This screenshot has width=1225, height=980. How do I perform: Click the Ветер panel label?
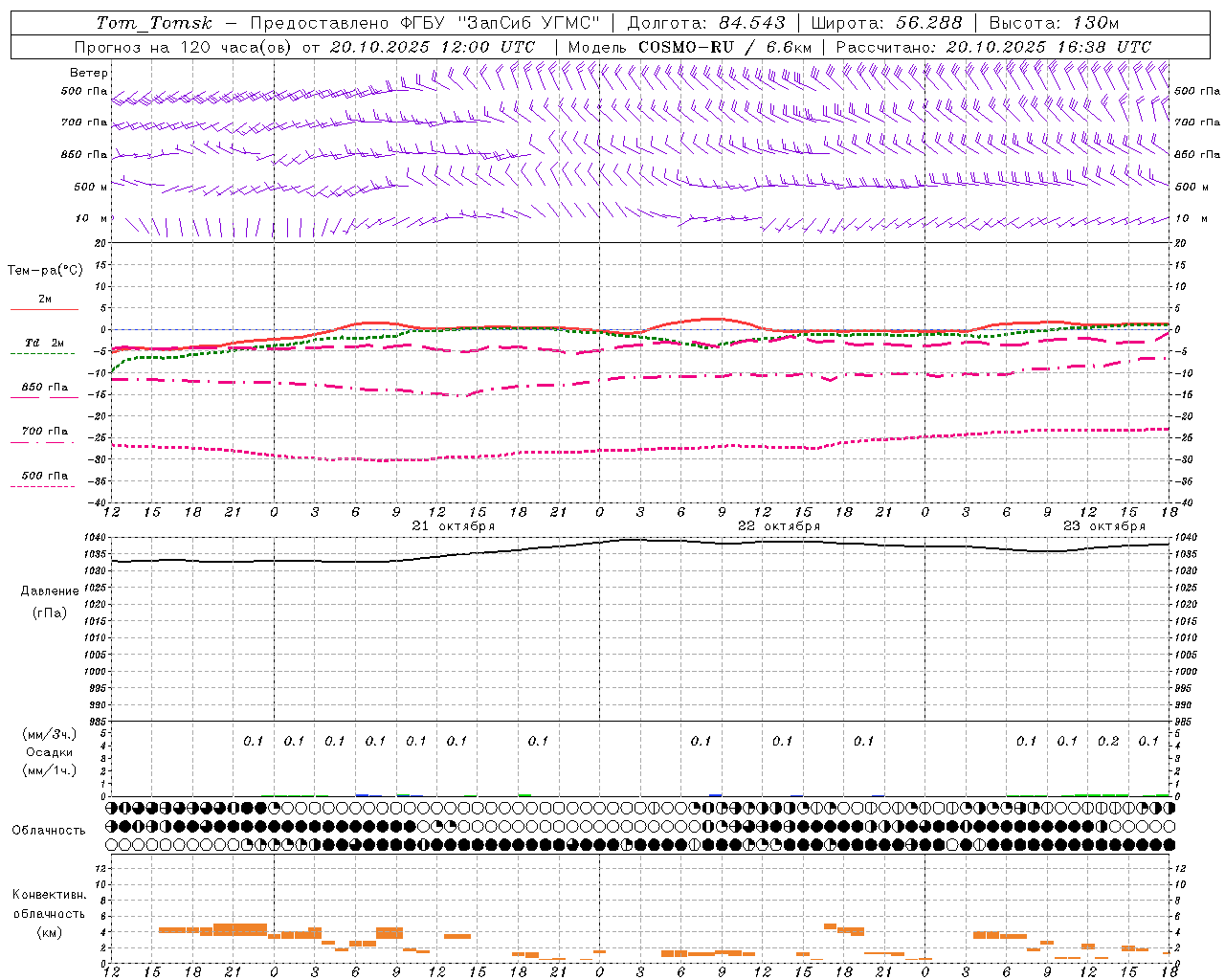tap(89, 73)
